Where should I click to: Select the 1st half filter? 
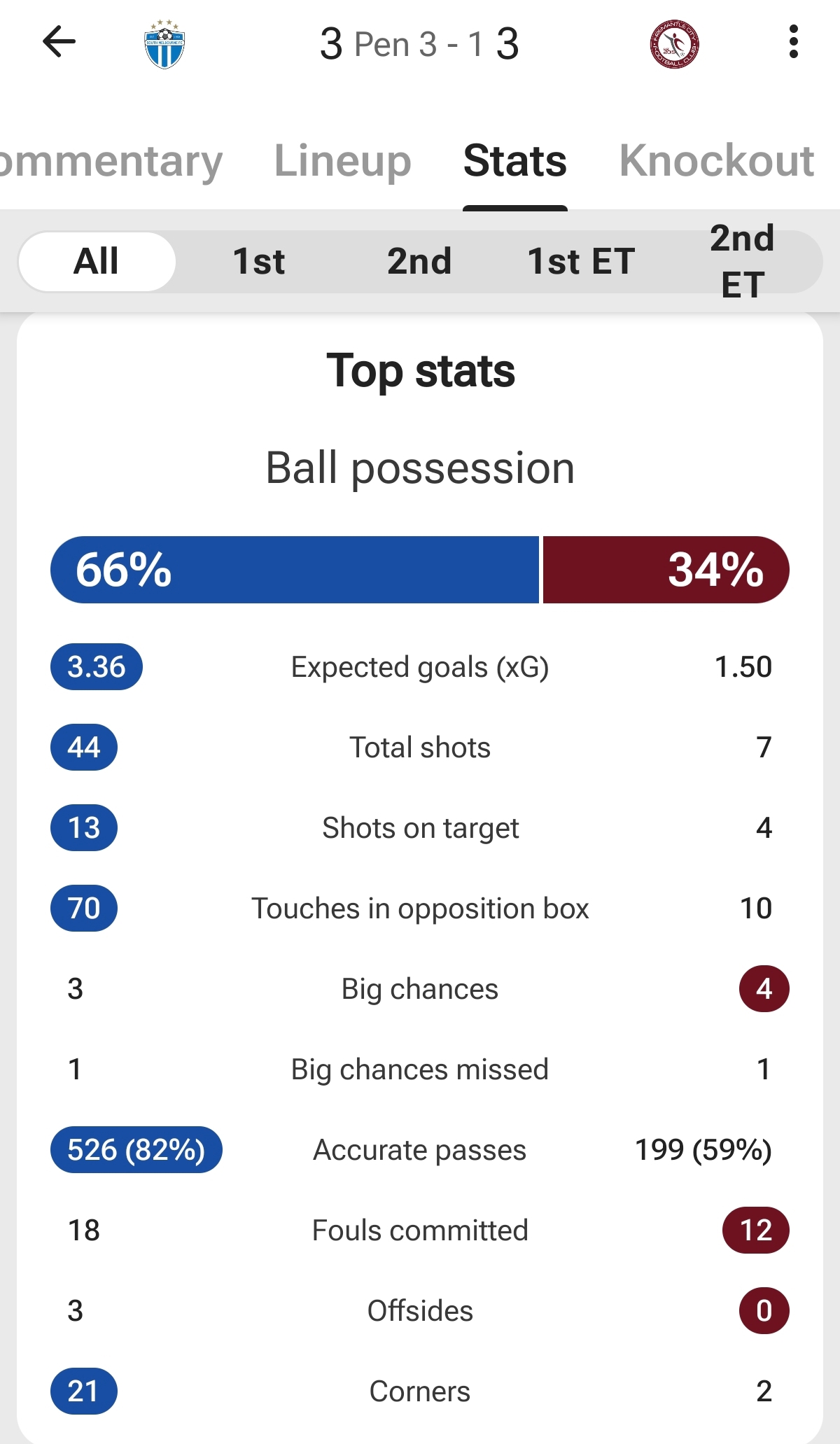[258, 261]
